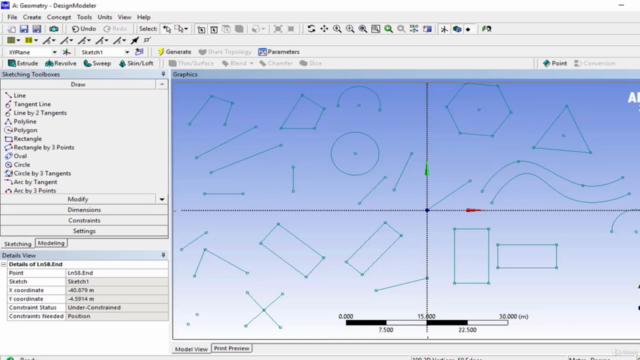Pin the Details View panel
Image resolution: width=640 pixels, height=360 pixels.
click(x=163, y=255)
